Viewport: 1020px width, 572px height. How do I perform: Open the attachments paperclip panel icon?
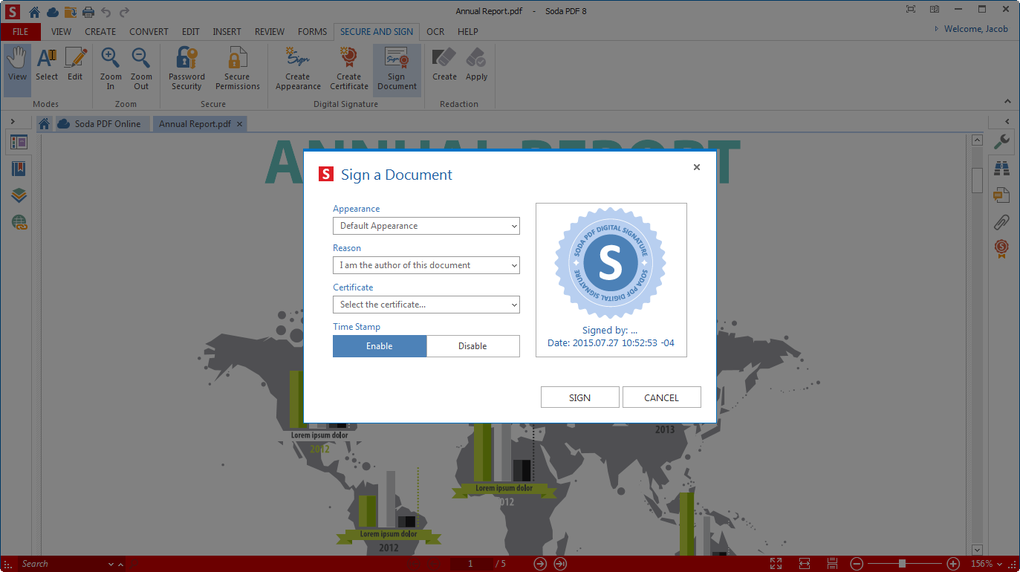coord(1001,222)
